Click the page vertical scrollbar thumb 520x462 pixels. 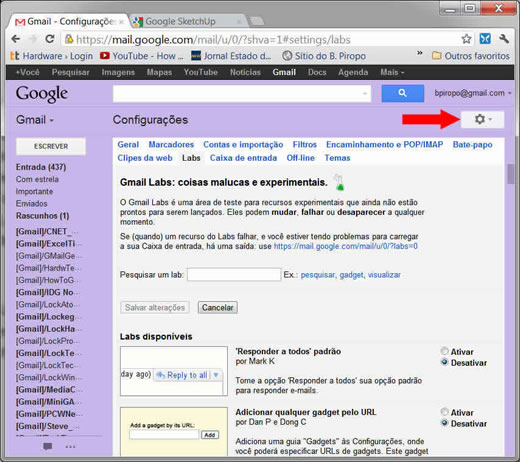511,174
